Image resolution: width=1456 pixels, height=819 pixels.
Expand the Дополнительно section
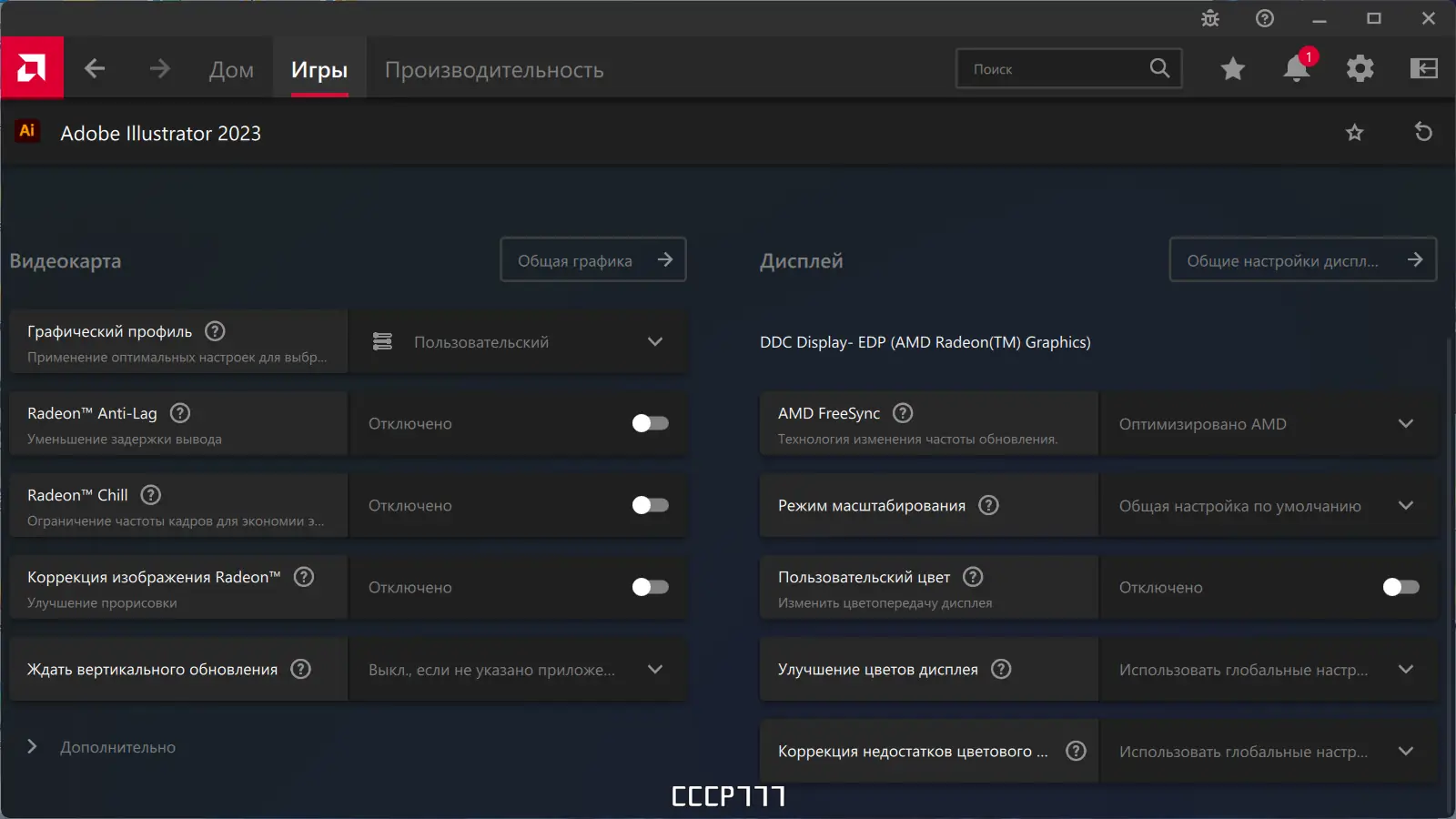(x=102, y=747)
